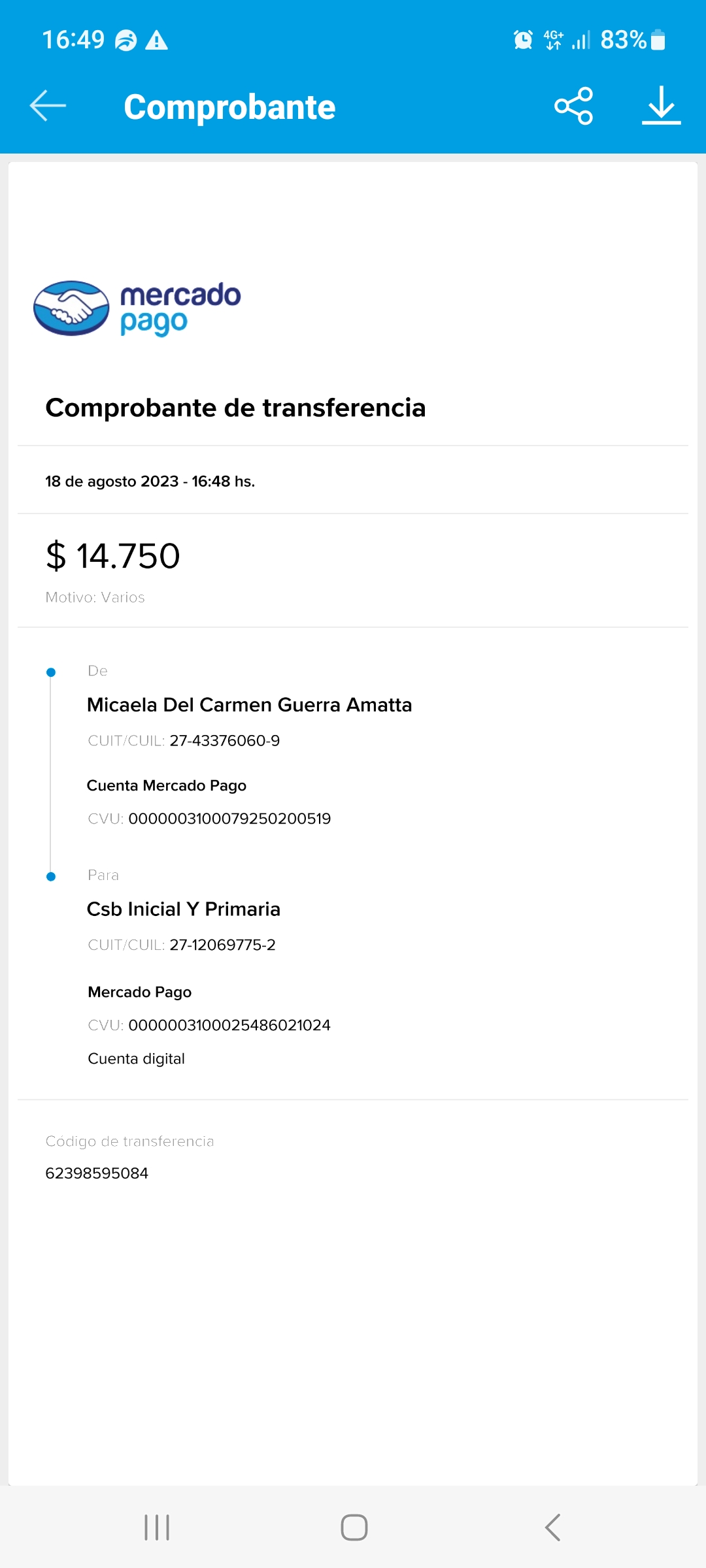Tap sender CVU ending 0200519
This screenshot has width=706, height=1568.
(229, 819)
